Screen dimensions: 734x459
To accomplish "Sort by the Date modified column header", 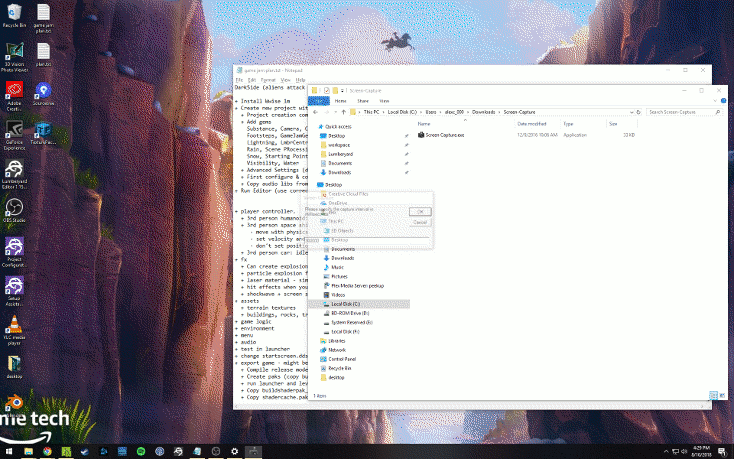I will [531, 124].
